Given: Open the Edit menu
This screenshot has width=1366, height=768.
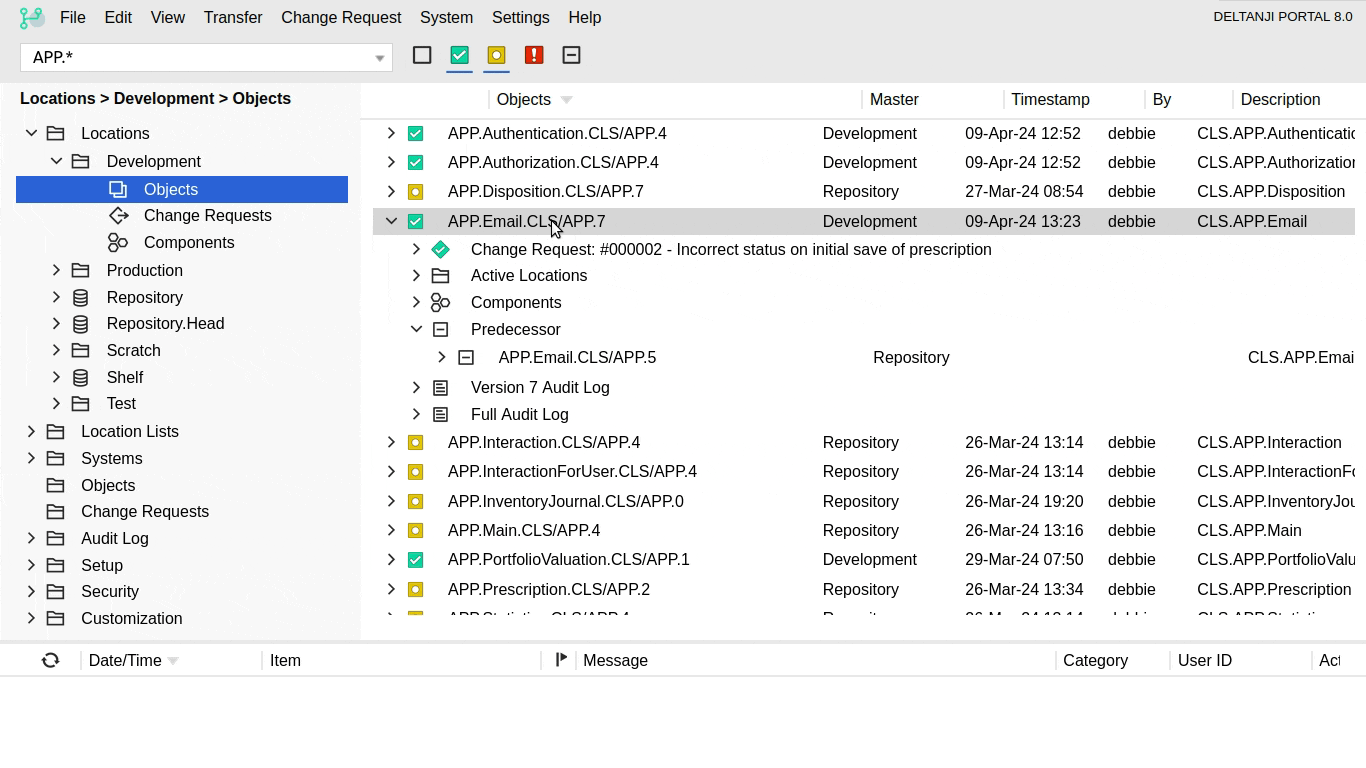Looking at the screenshot, I should coord(118,17).
